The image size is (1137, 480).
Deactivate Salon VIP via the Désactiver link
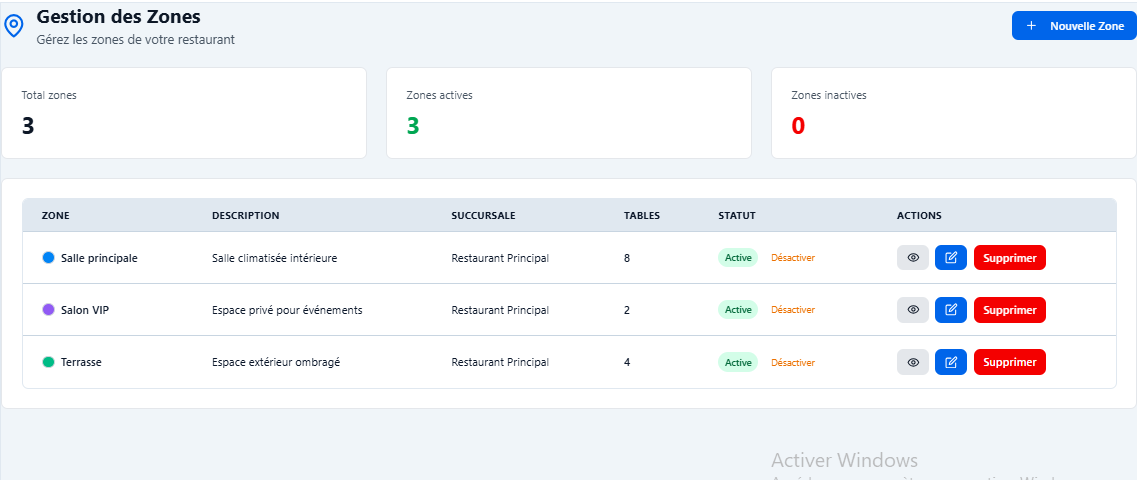[x=793, y=310]
